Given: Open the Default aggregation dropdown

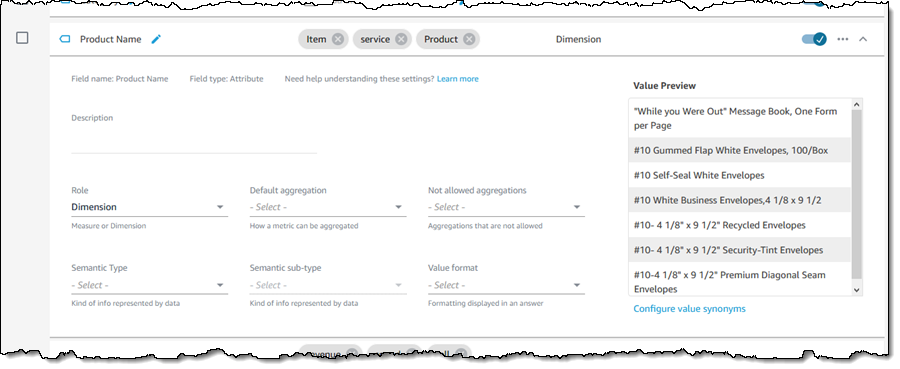Looking at the screenshot, I should pos(328,207).
